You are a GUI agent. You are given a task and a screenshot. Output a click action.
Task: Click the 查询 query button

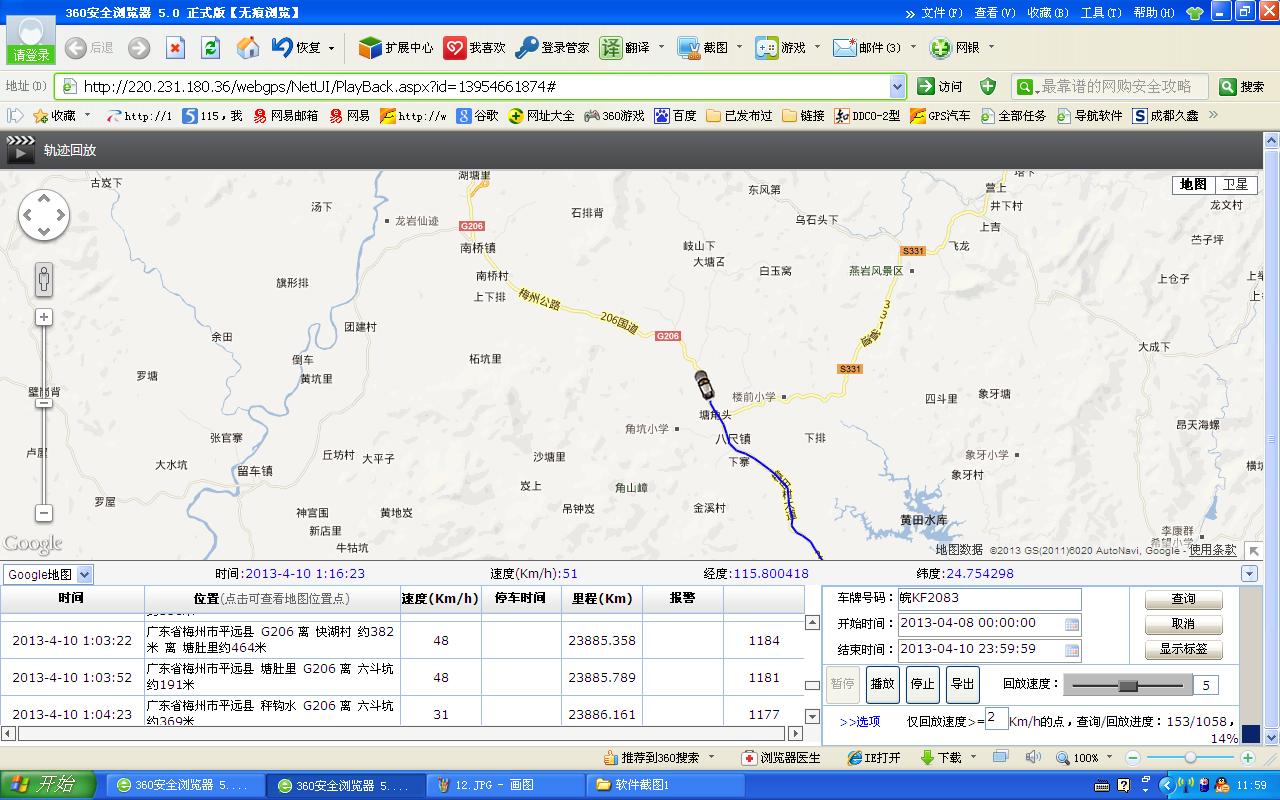pos(1184,599)
